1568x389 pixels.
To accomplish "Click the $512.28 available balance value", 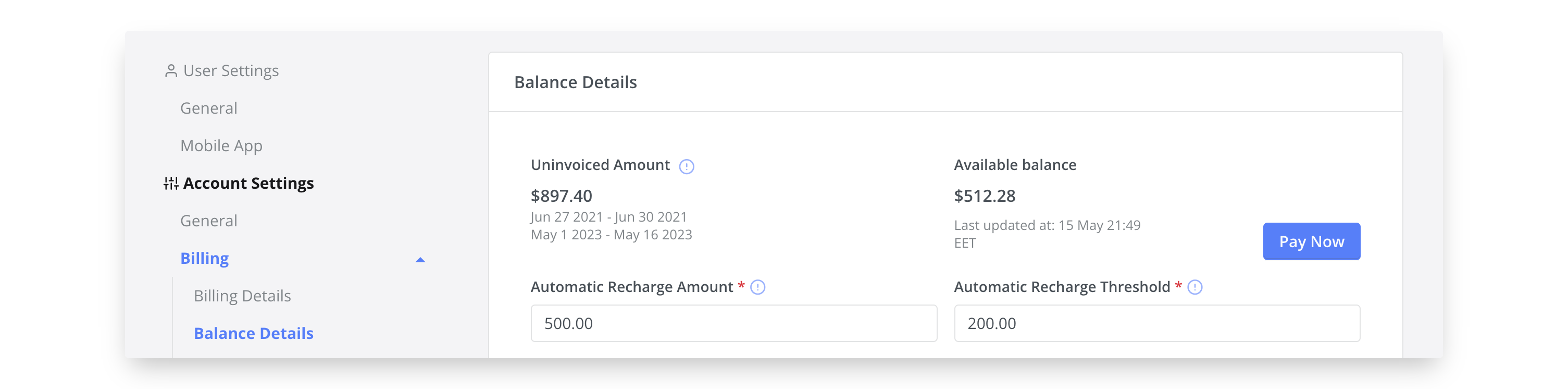I will (x=984, y=197).
